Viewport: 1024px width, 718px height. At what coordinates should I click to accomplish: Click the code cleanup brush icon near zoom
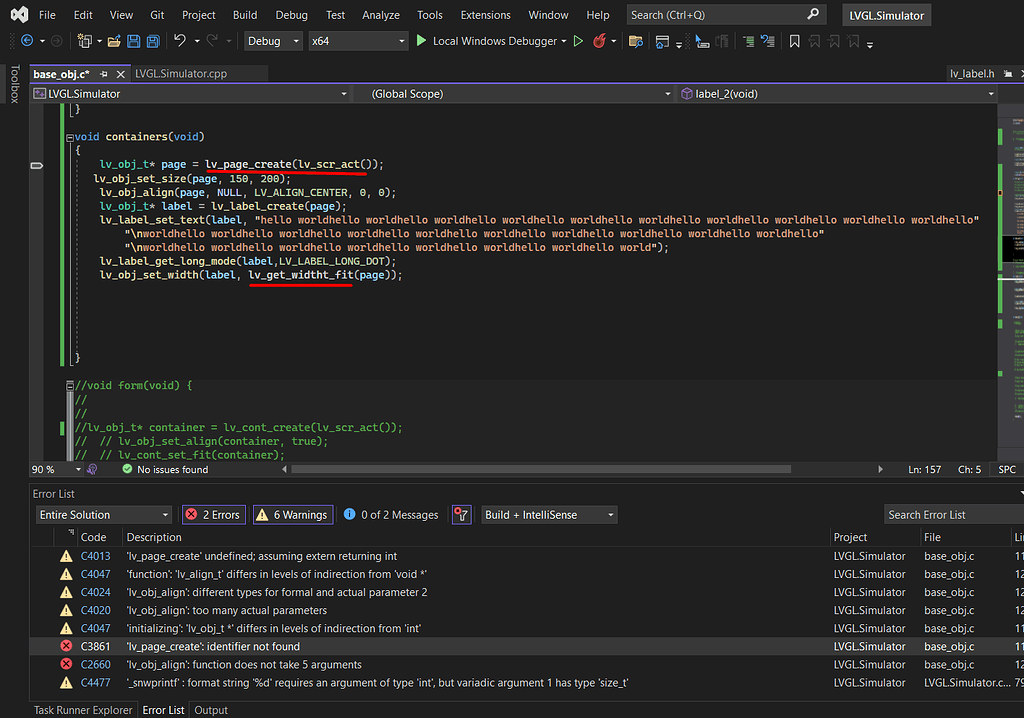[x=92, y=469]
